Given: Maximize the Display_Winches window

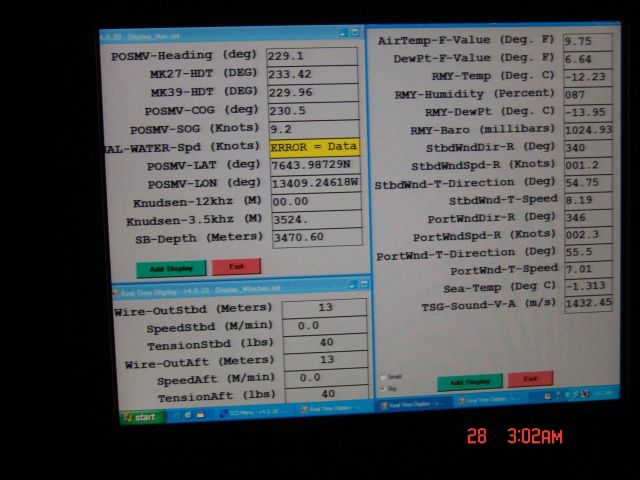Looking at the screenshot, I should pyautogui.click(x=364, y=284).
